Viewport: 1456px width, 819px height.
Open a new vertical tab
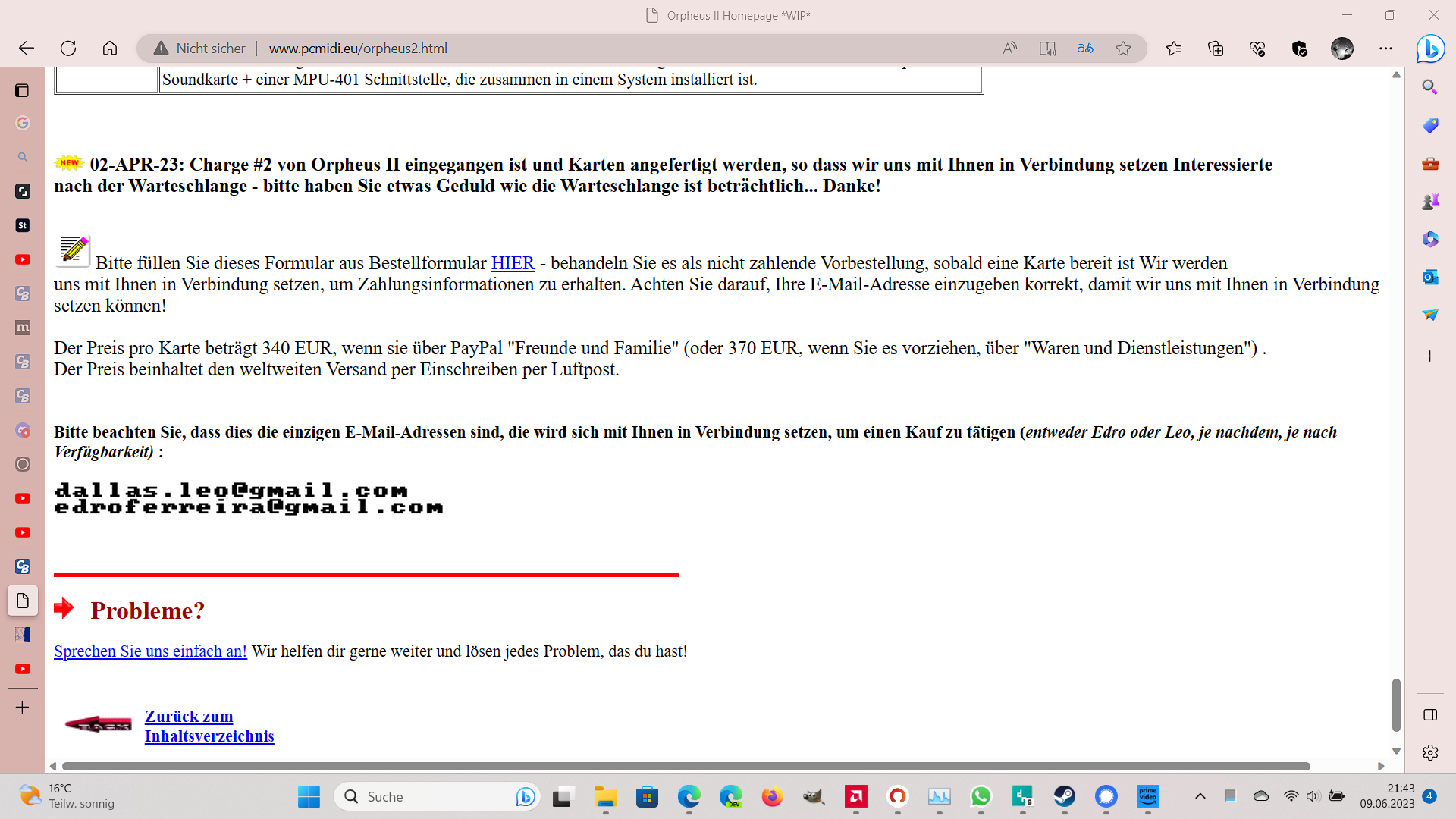pyautogui.click(x=22, y=708)
